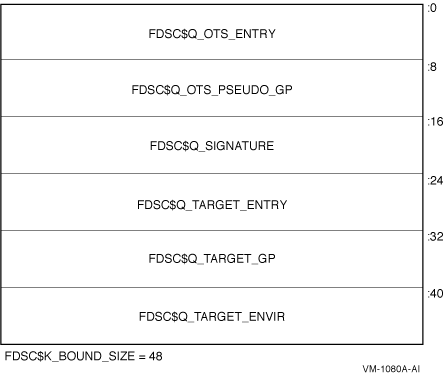Click the :24 offset marker
Screen dimensions: 443x376
click(435, 181)
